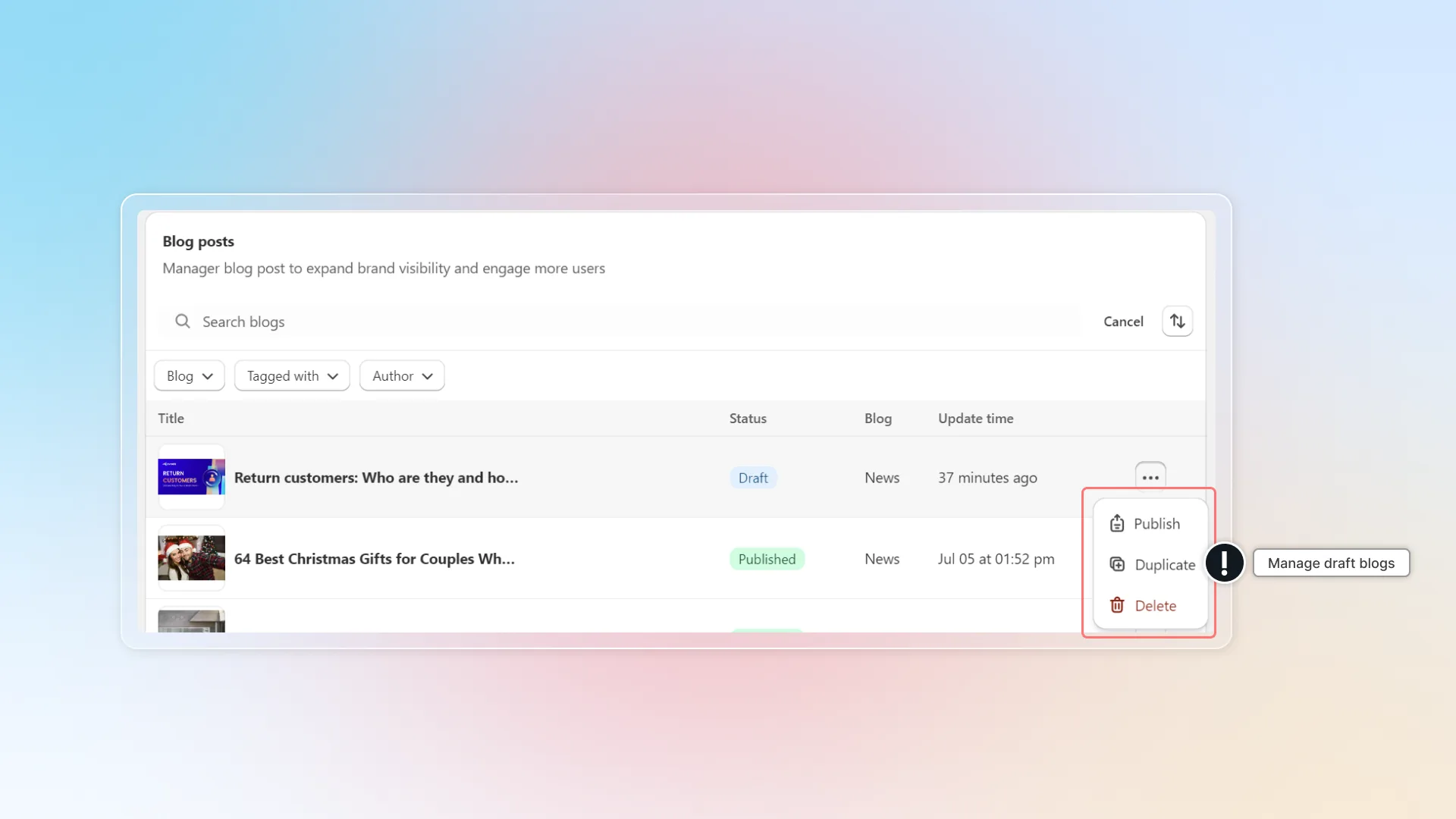Viewport: 1456px width, 819px height.
Task: Click the Duplicate icon in menu
Action: point(1117,564)
